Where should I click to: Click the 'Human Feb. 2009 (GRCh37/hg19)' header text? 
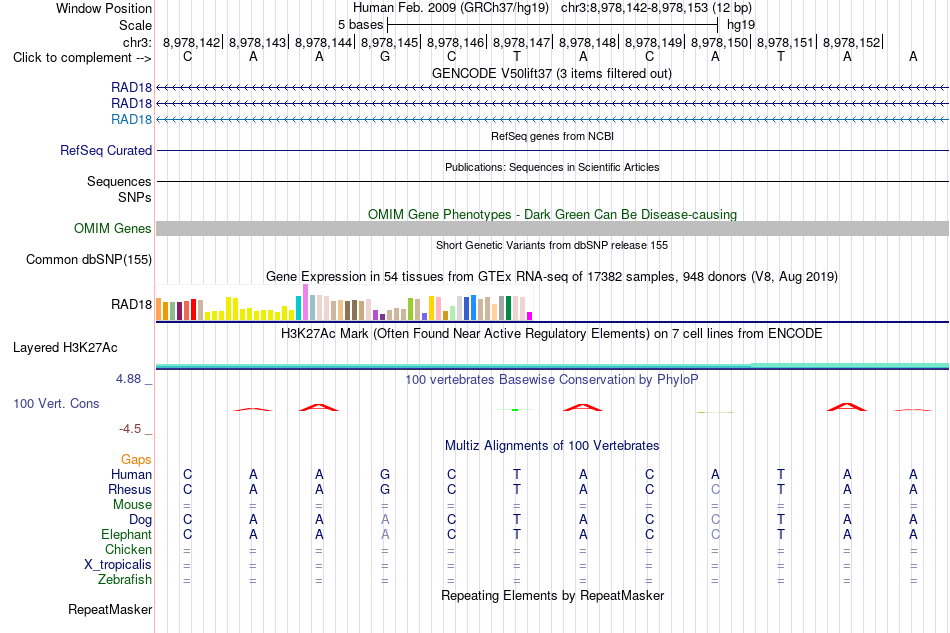pos(451,8)
